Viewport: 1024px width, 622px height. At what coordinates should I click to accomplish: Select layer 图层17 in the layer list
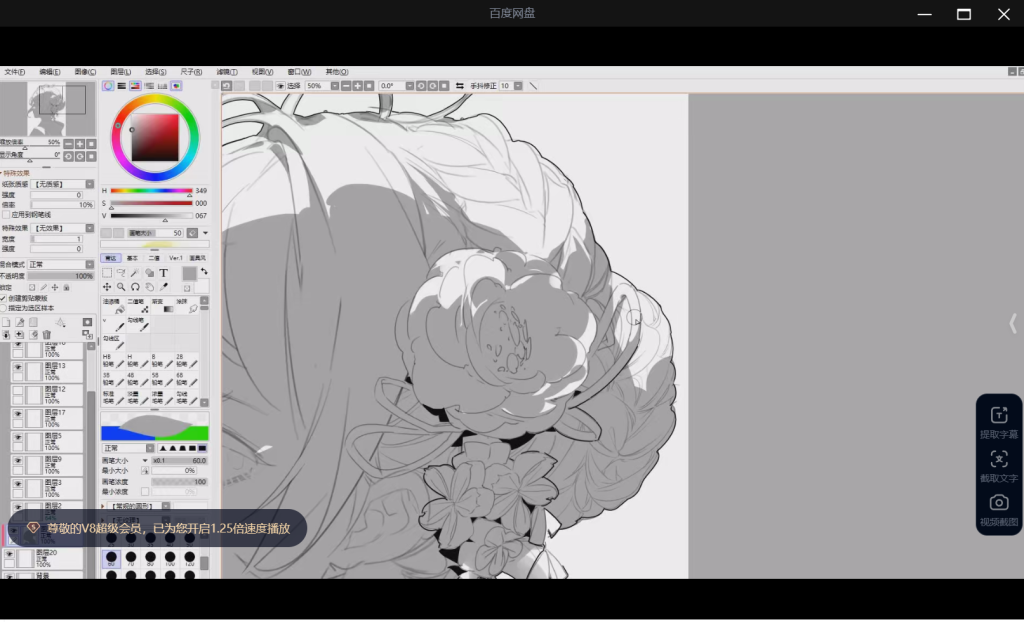click(x=55, y=413)
